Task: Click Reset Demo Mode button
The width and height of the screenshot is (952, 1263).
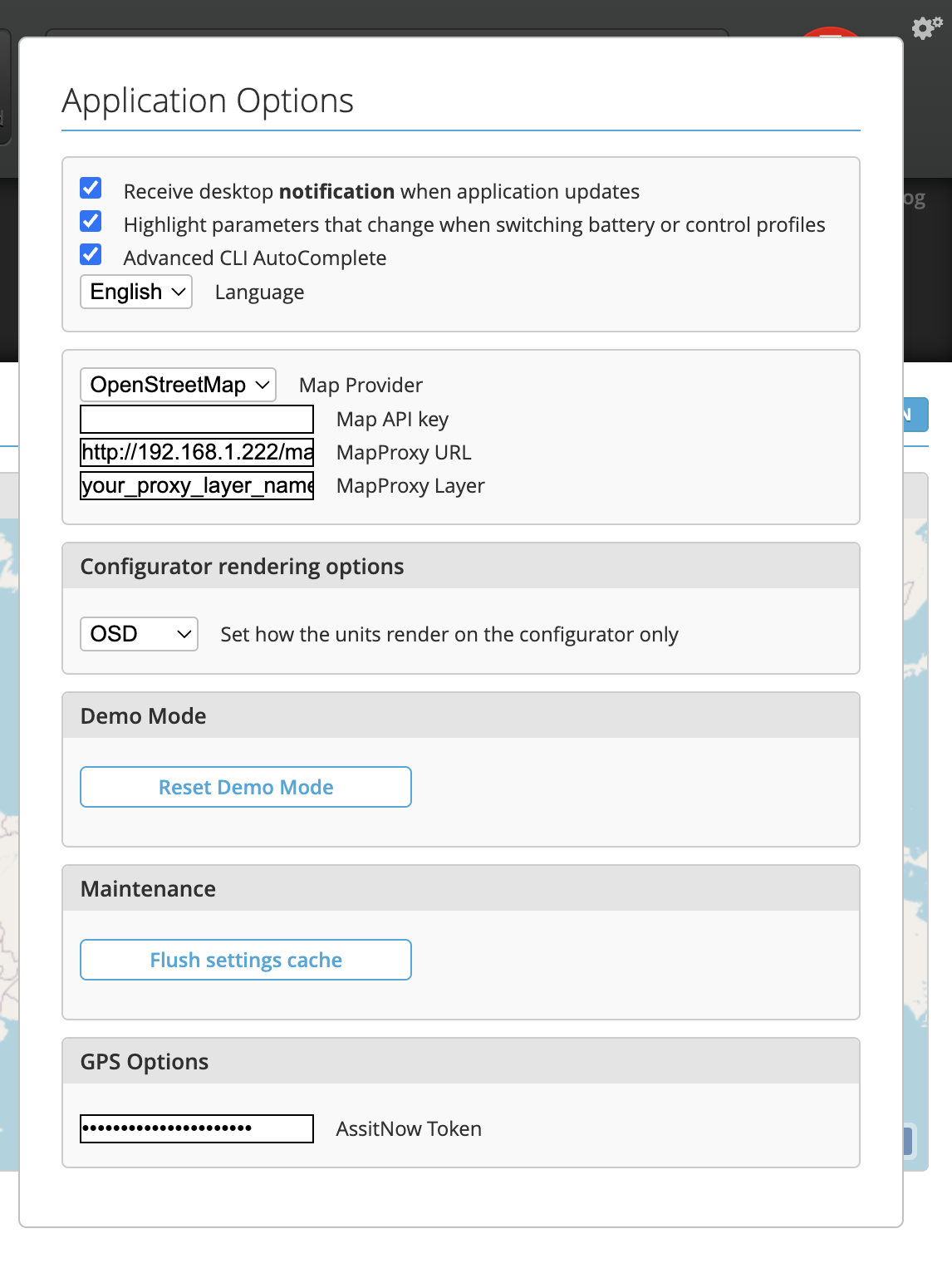Action: [x=246, y=787]
